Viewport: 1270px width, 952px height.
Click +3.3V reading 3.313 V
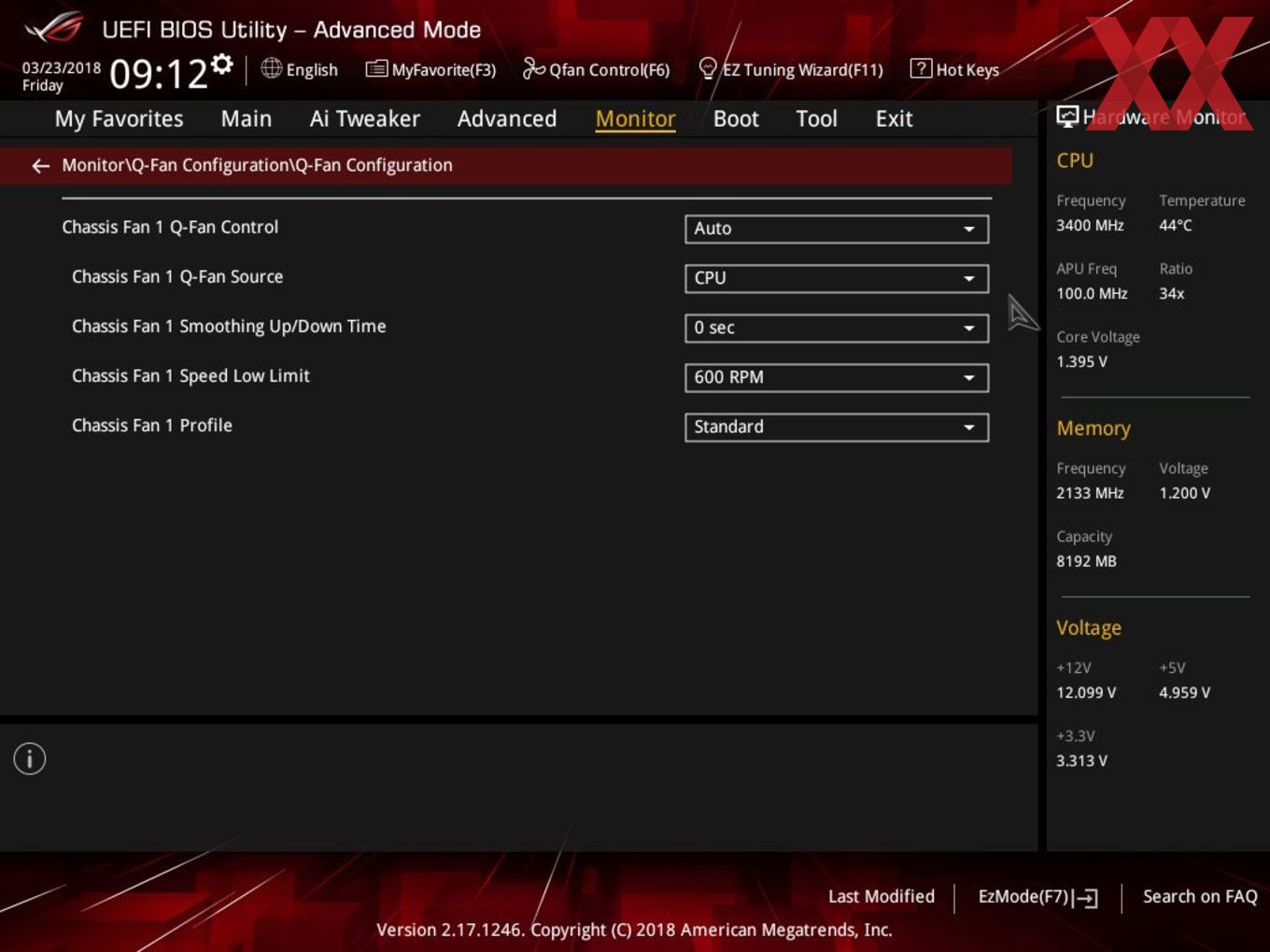pos(1081,761)
